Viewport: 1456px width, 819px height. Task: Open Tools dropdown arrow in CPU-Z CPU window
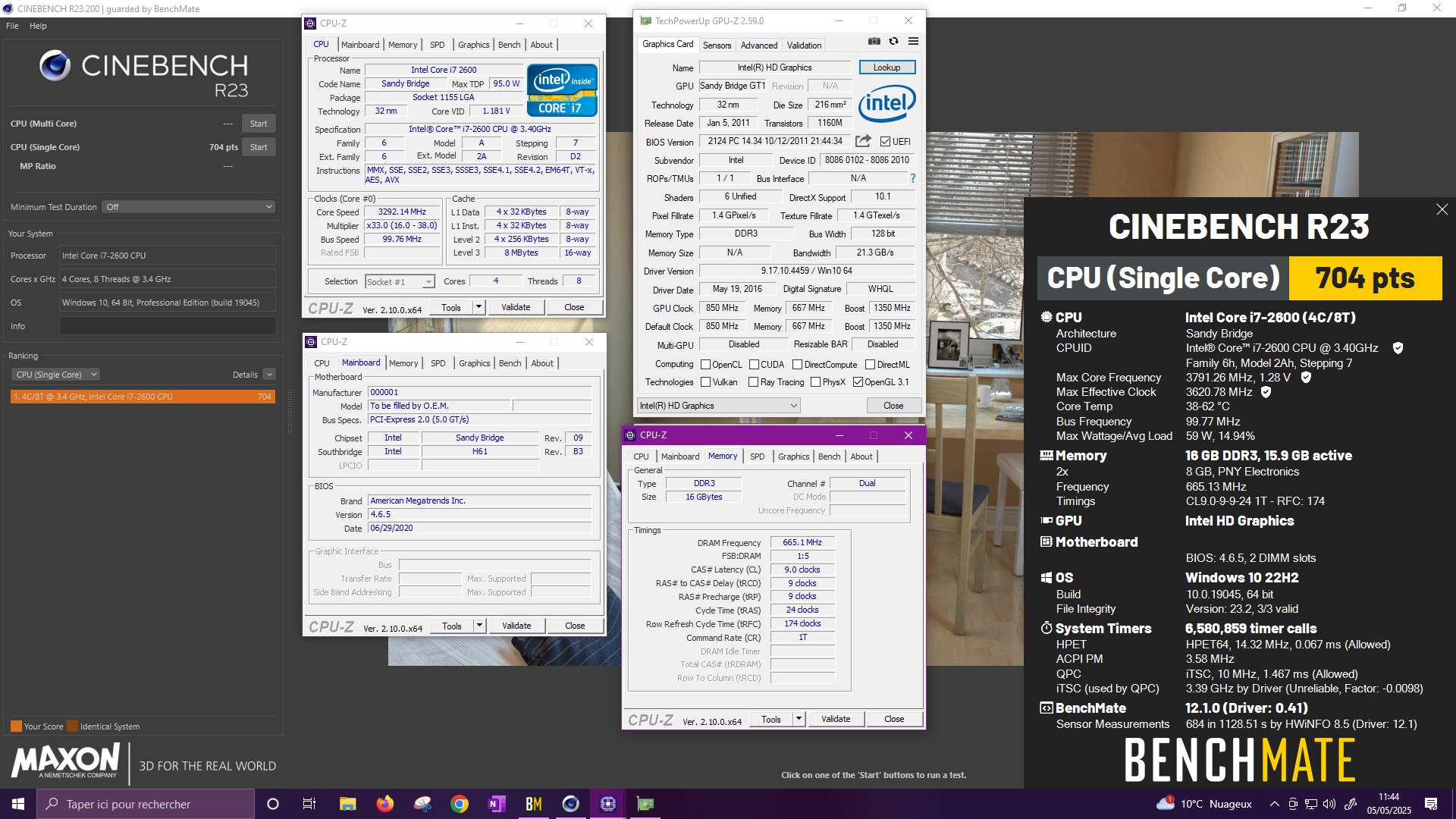click(x=479, y=307)
